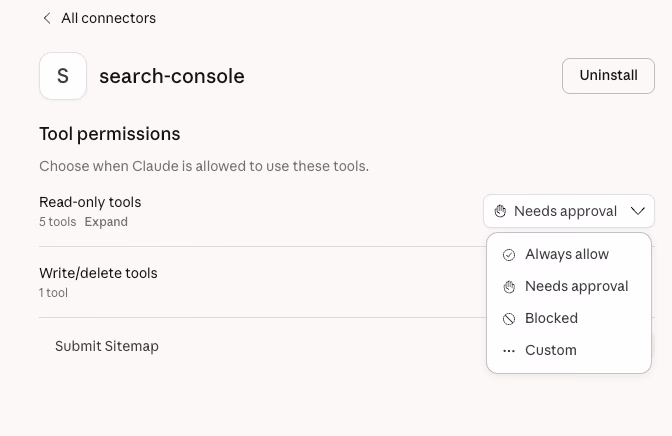Click the hand icon in the dropdown button
This screenshot has width=672, height=436.
click(500, 211)
